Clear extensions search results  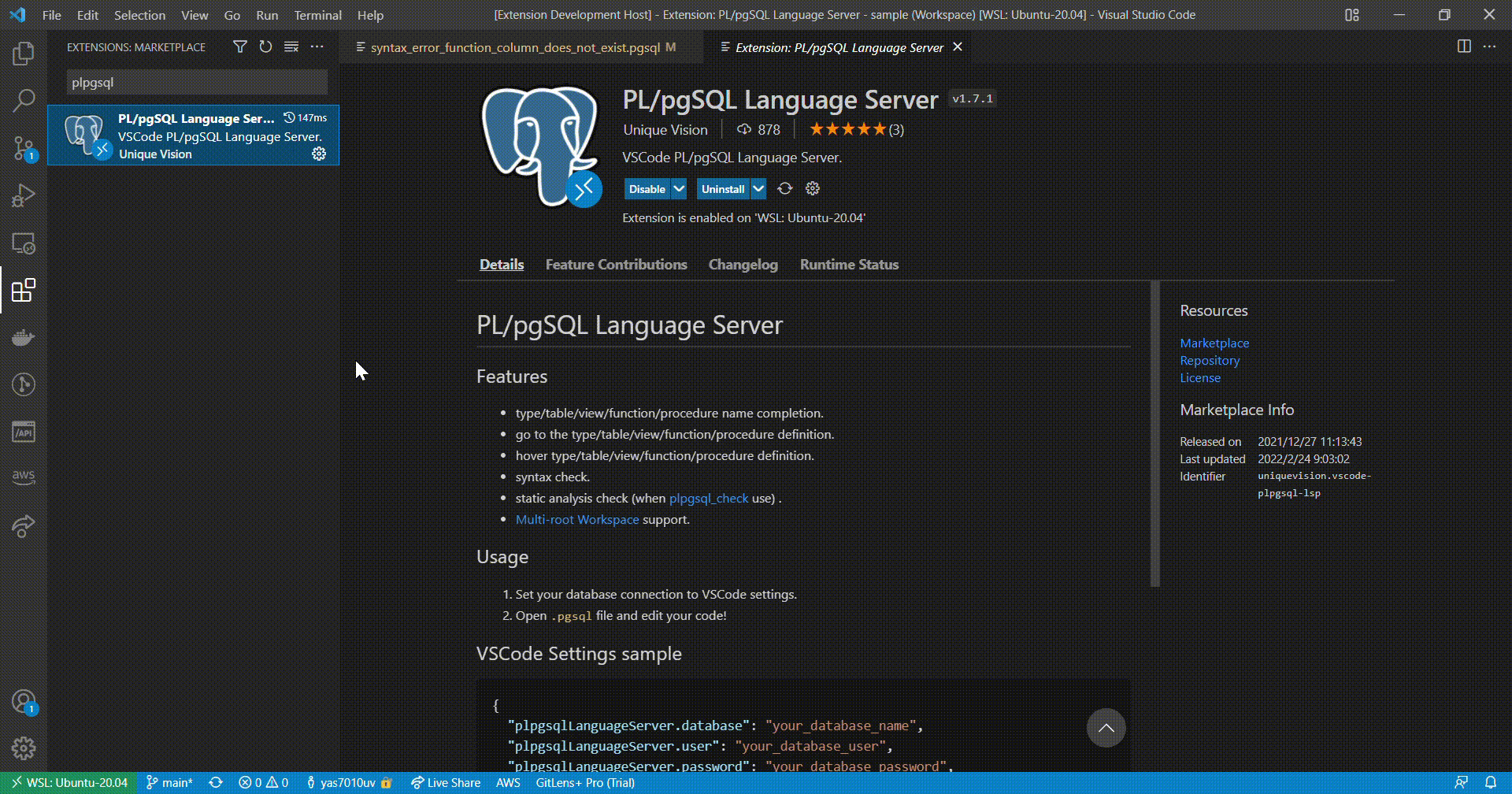point(291,46)
